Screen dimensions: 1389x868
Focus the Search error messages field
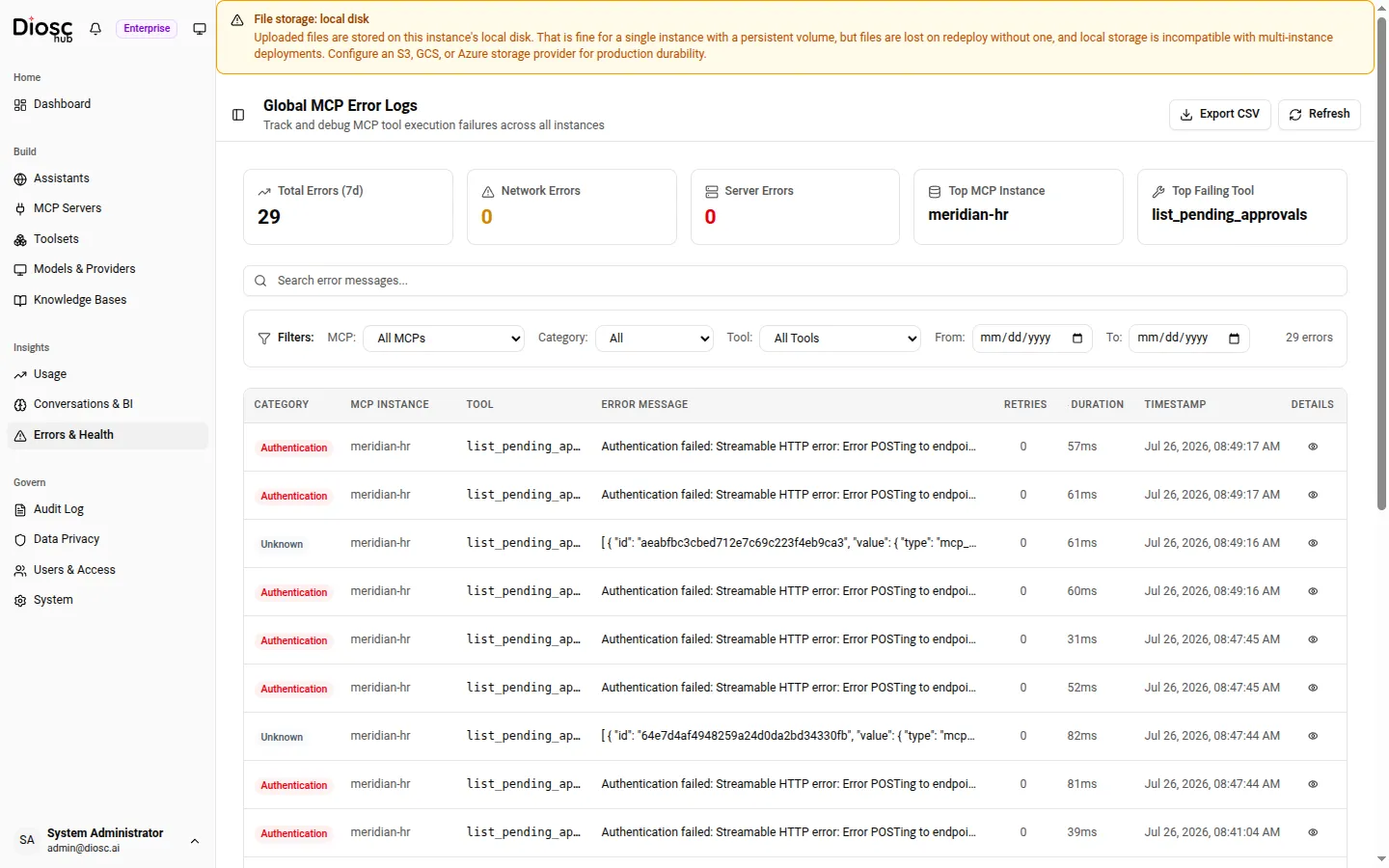coord(795,281)
